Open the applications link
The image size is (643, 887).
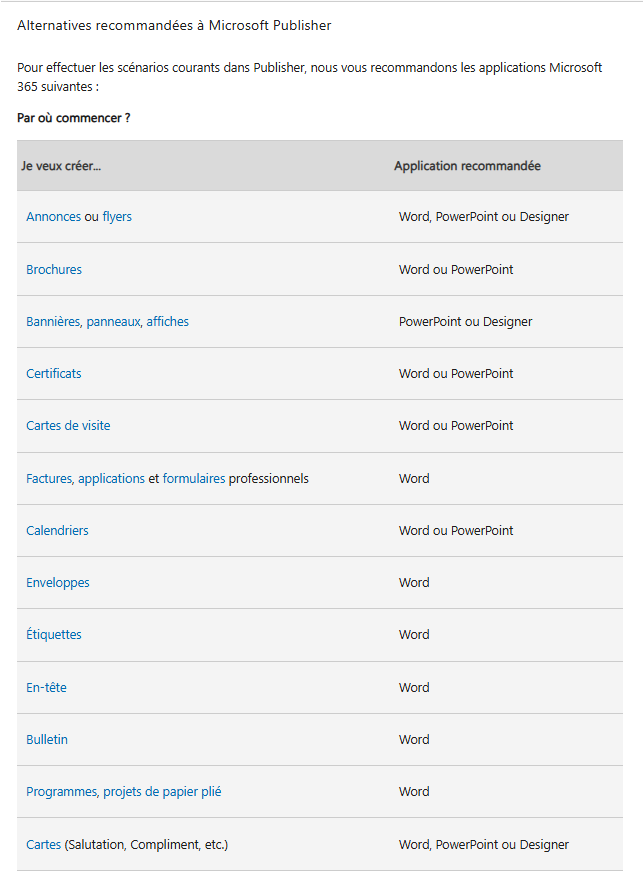(x=111, y=479)
